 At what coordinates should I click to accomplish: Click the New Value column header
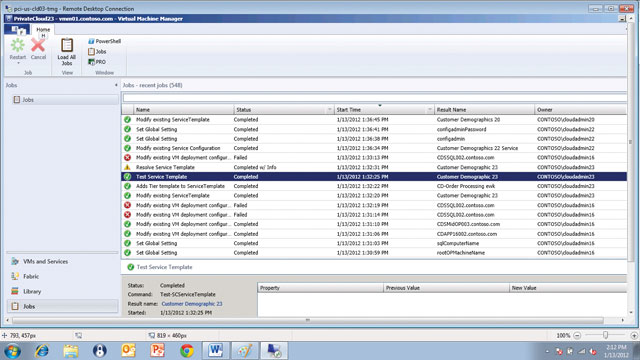pyautogui.click(x=568, y=288)
